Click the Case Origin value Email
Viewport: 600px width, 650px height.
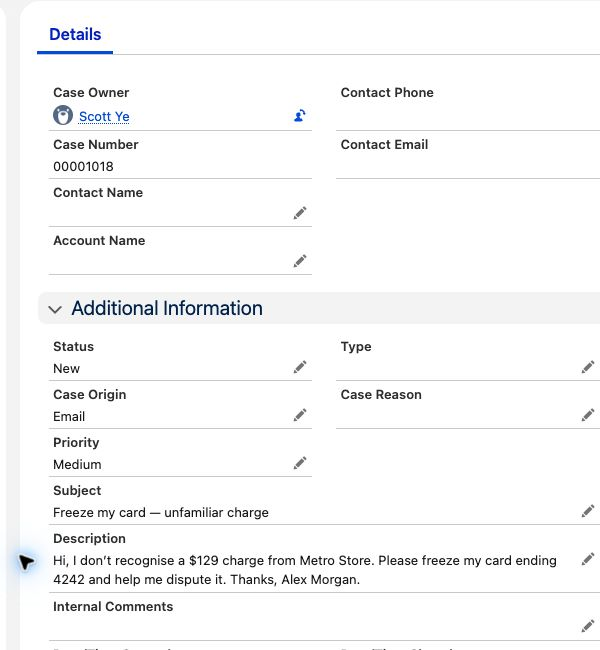pyautogui.click(x=69, y=417)
